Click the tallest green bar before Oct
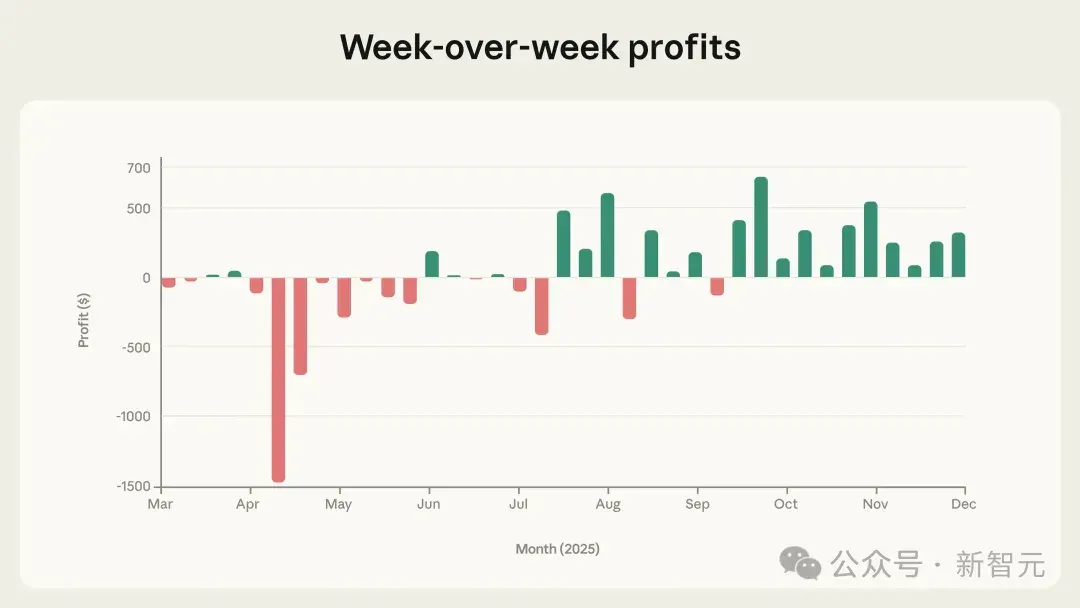1080x608 pixels. pyautogui.click(x=761, y=227)
